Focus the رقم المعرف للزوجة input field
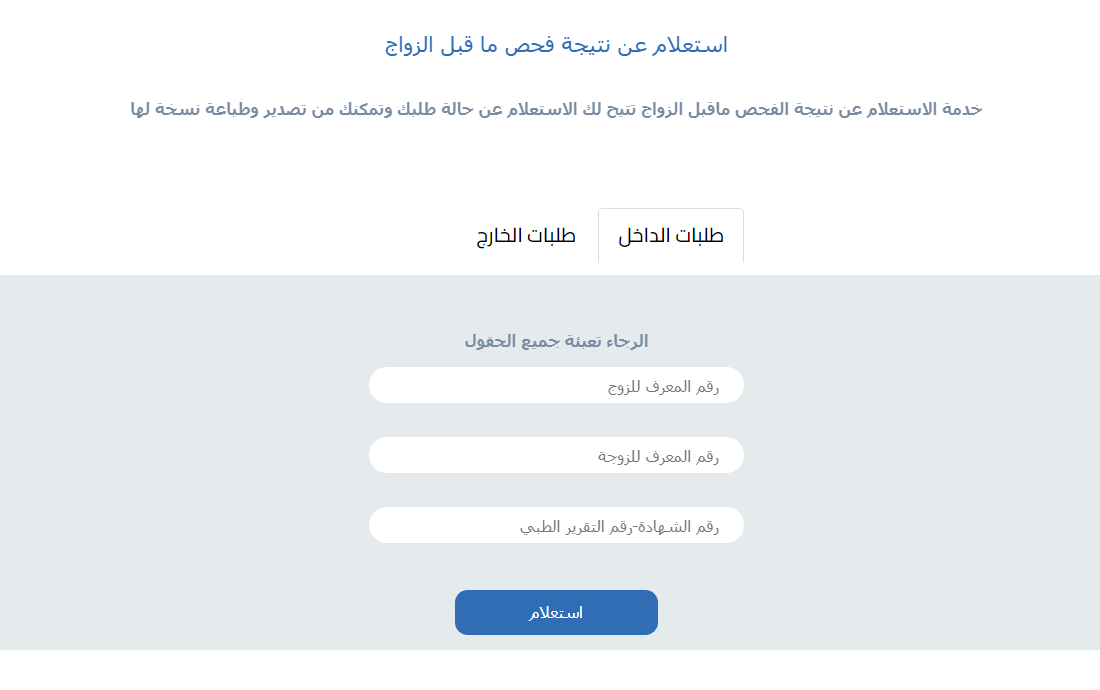1100x690 pixels. click(x=556, y=456)
